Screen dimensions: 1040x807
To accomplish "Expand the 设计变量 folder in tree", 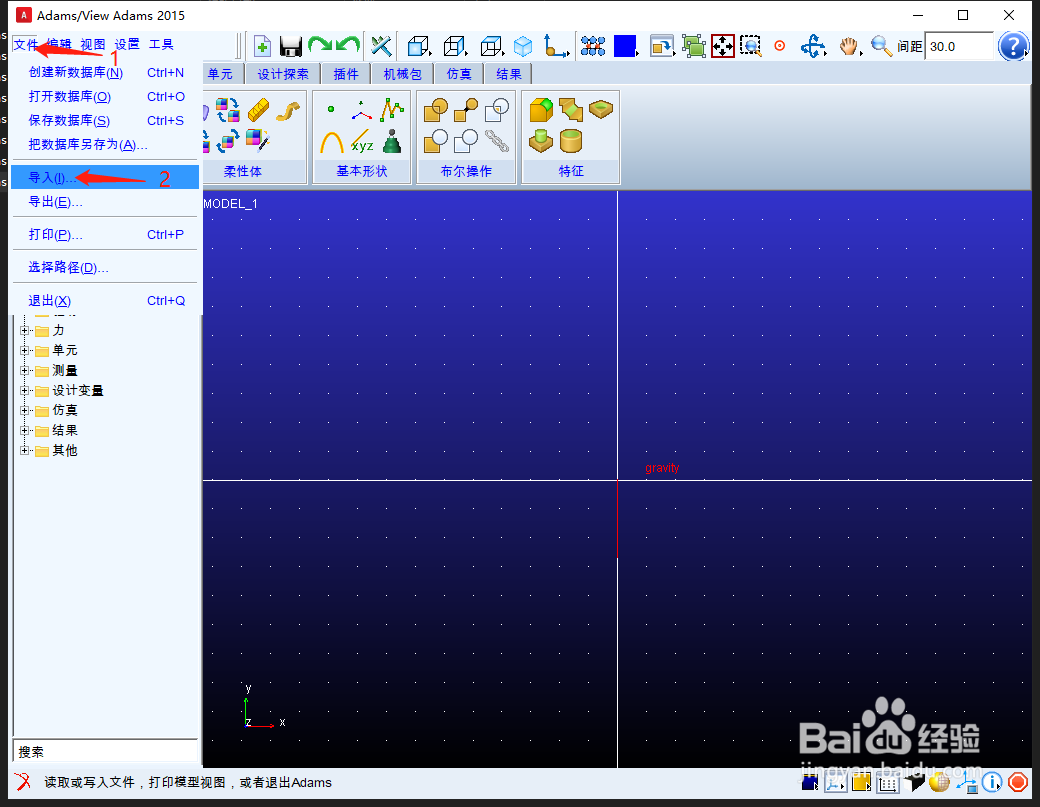I will (25, 391).
